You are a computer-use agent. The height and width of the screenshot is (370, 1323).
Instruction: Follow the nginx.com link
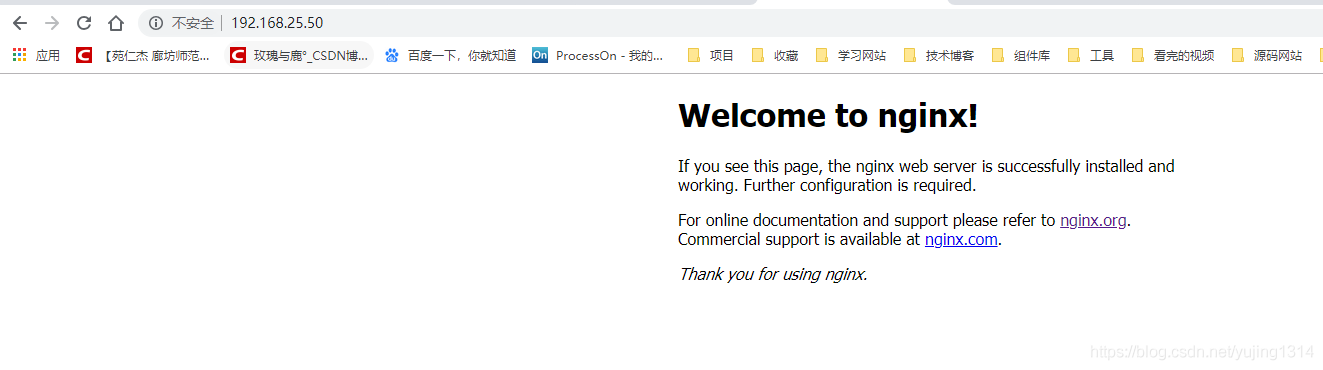[961, 240]
